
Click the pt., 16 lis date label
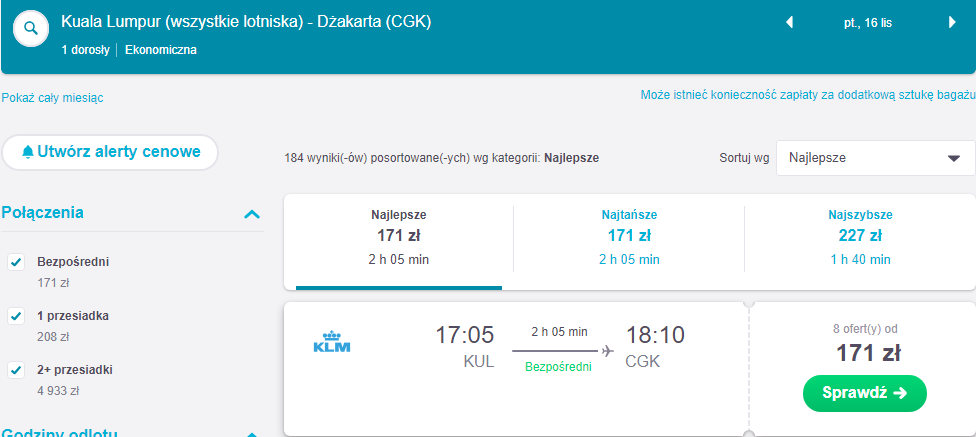pyautogui.click(x=867, y=24)
